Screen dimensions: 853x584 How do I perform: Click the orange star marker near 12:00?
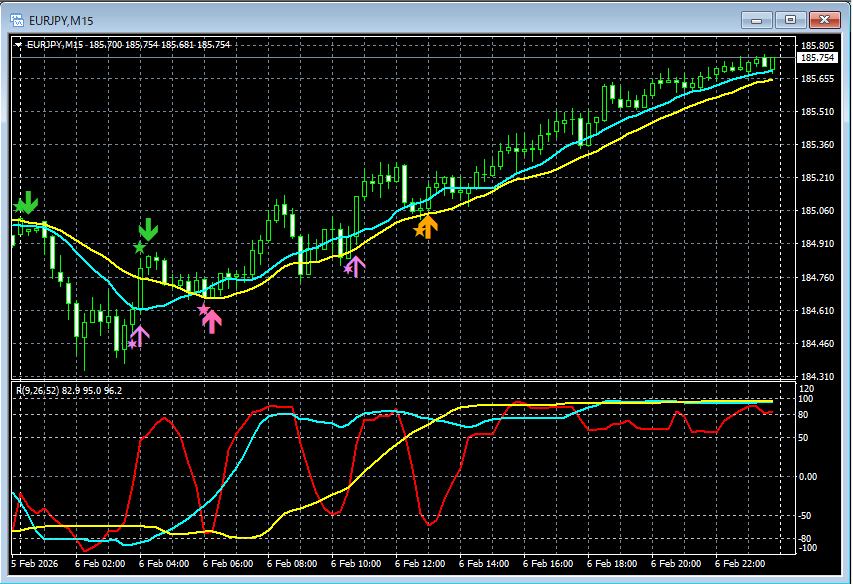pos(419,231)
